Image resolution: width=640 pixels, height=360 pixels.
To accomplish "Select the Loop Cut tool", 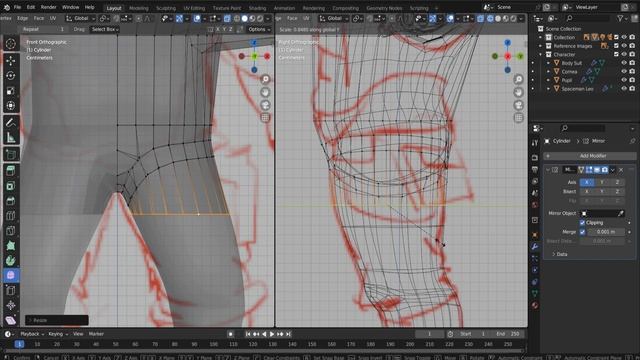I will pos(11,216).
